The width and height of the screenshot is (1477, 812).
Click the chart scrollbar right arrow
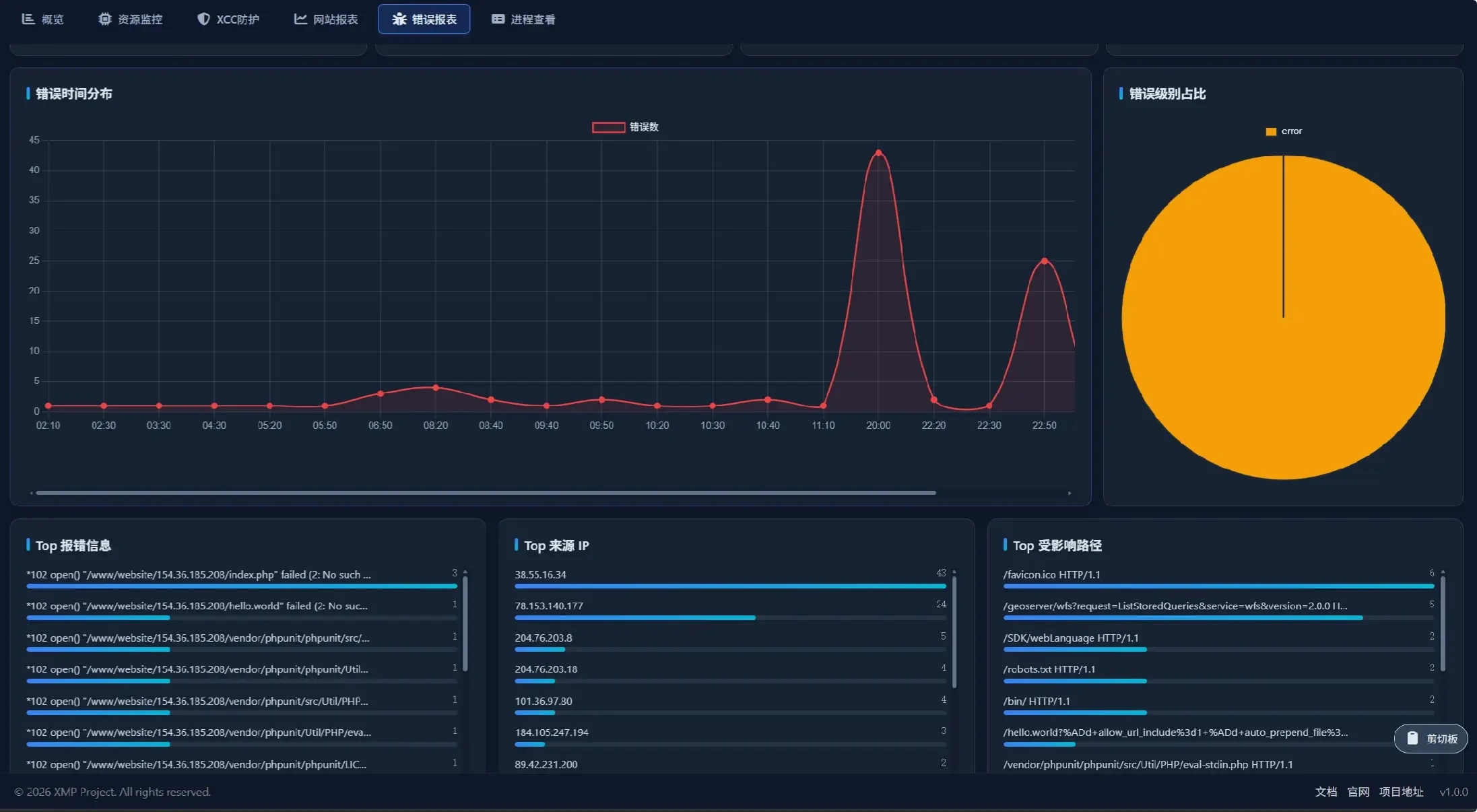coord(1070,493)
